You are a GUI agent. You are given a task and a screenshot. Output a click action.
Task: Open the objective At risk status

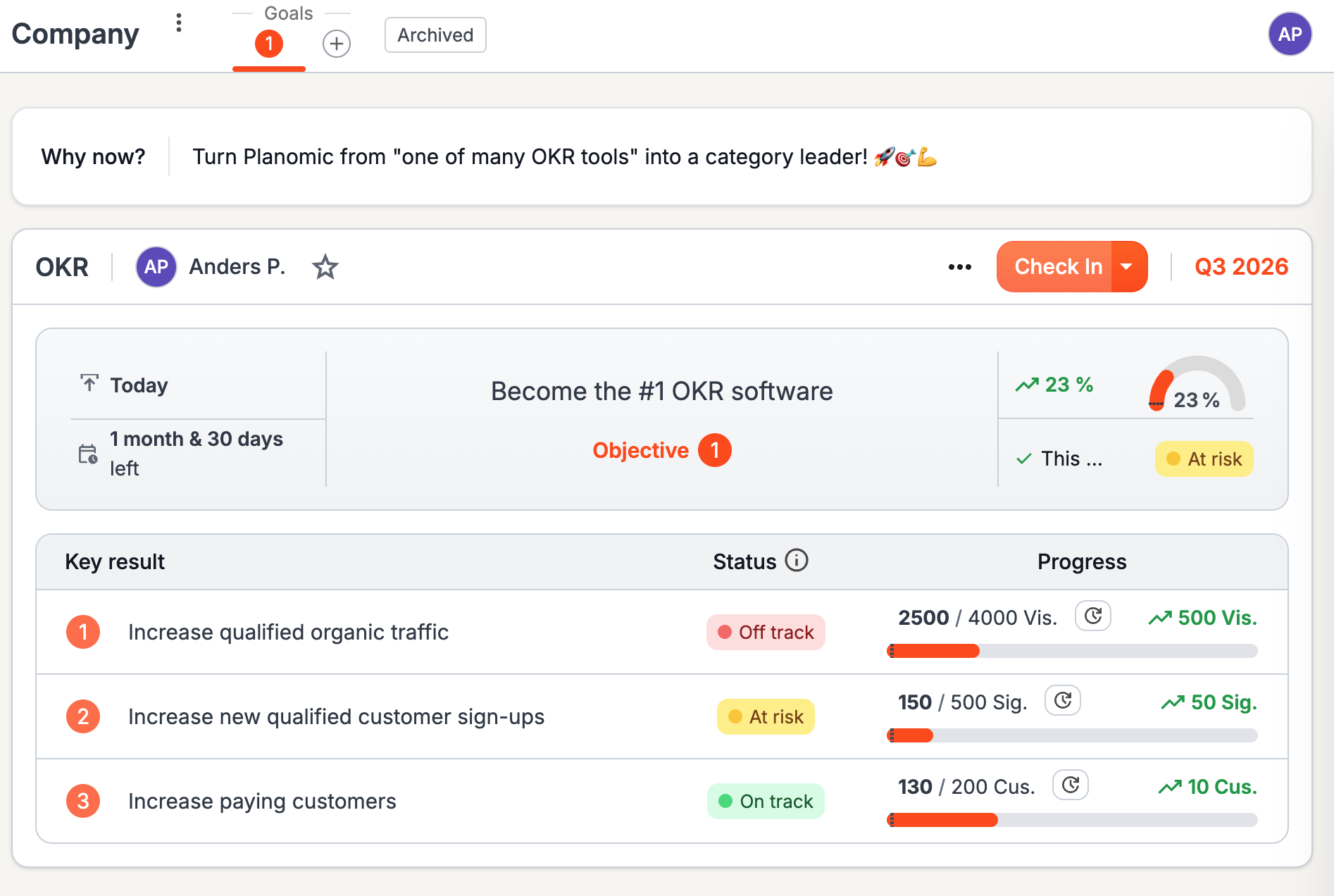pyautogui.click(x=1204, y=459)
